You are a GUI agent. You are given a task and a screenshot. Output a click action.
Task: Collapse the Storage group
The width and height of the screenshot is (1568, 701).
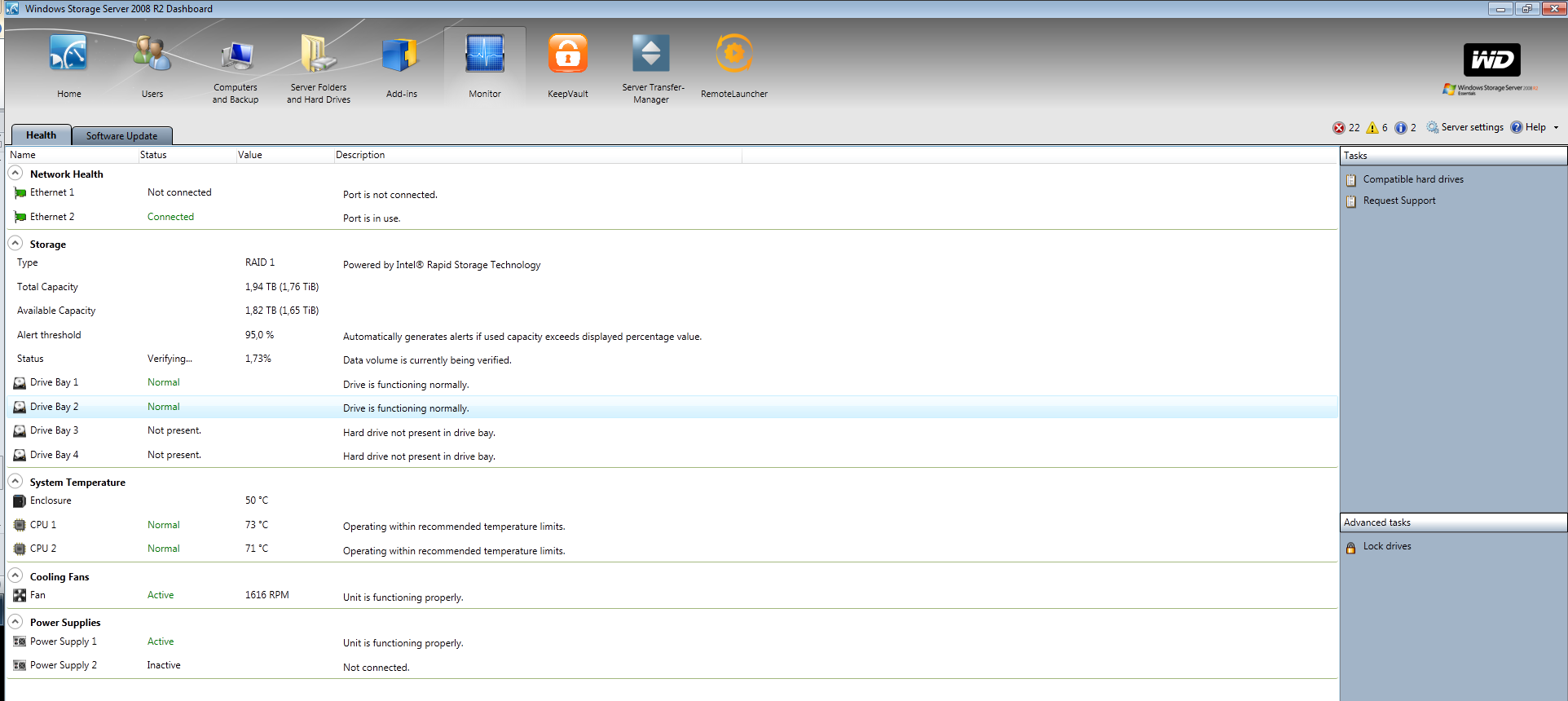[x=15, y=243]
